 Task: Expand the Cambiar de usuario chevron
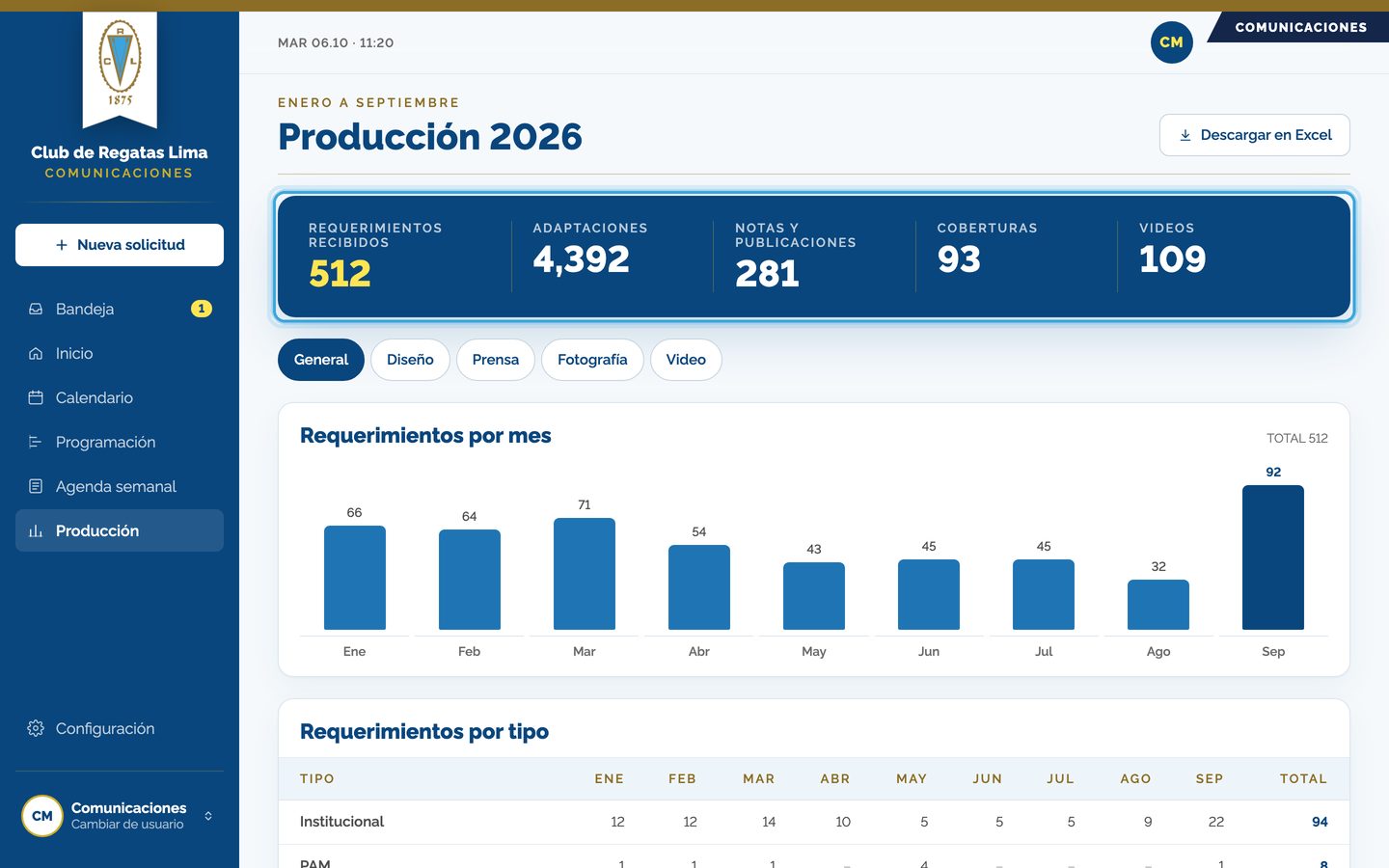[208, 816]
